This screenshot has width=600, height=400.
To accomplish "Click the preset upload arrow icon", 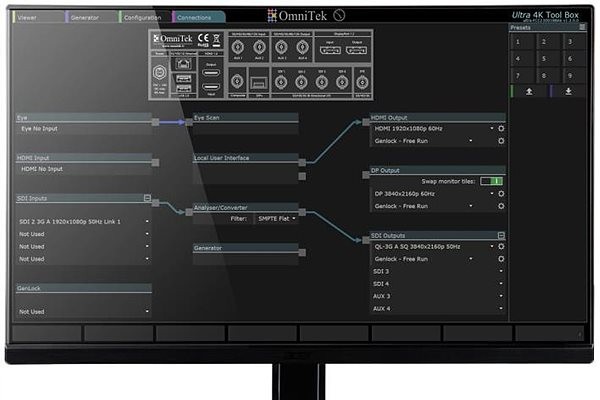I will pyautogui.click(x=529, y=91).
